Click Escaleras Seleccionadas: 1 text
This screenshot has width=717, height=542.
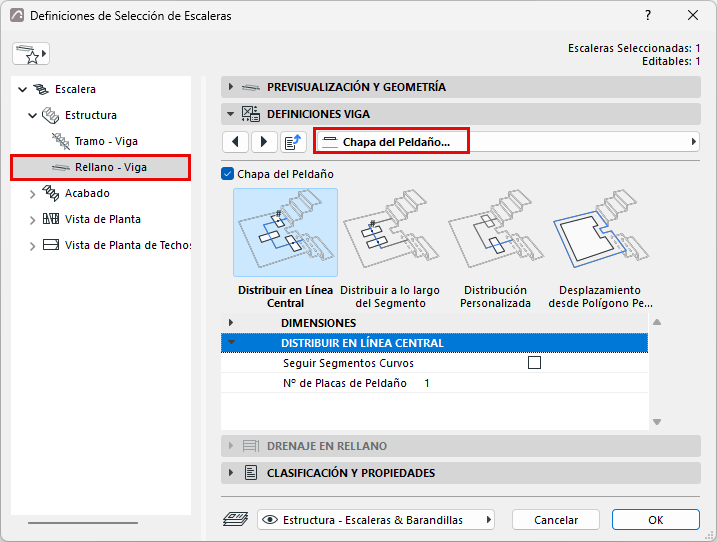click(x=634, y=48)
